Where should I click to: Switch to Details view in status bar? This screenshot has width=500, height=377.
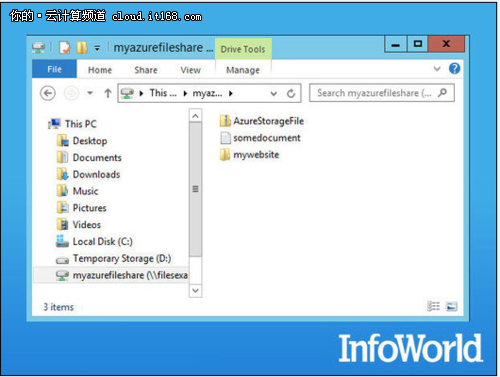[x=433, y=306]
